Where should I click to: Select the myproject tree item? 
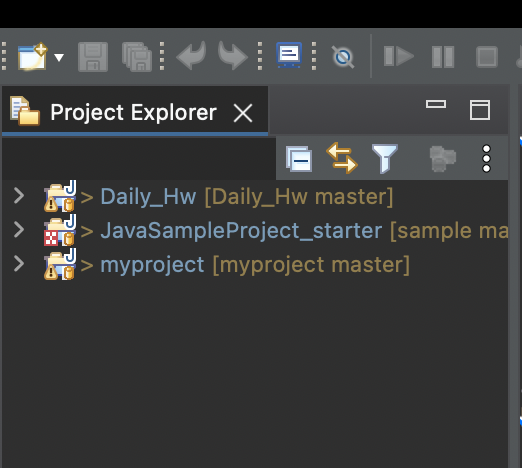click(227, 265)
